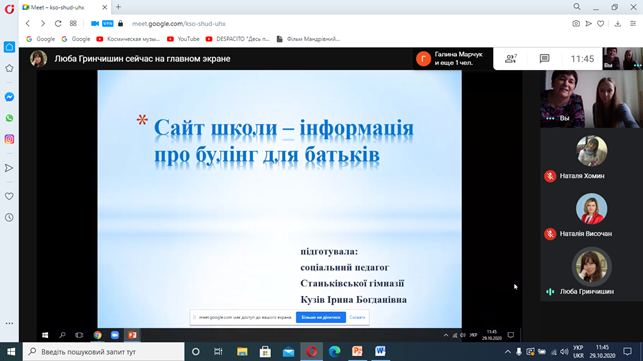The height and width of the screenshot is (361, 643).
Task: Click the Сховати link in sharing bar
Action: tap(357, 317)
